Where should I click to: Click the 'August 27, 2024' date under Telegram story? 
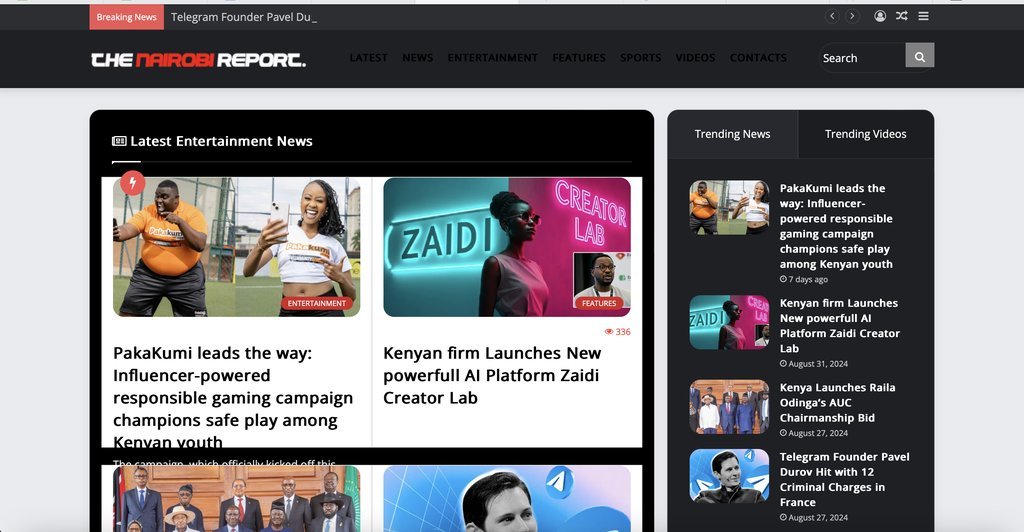tap(814, 518)
